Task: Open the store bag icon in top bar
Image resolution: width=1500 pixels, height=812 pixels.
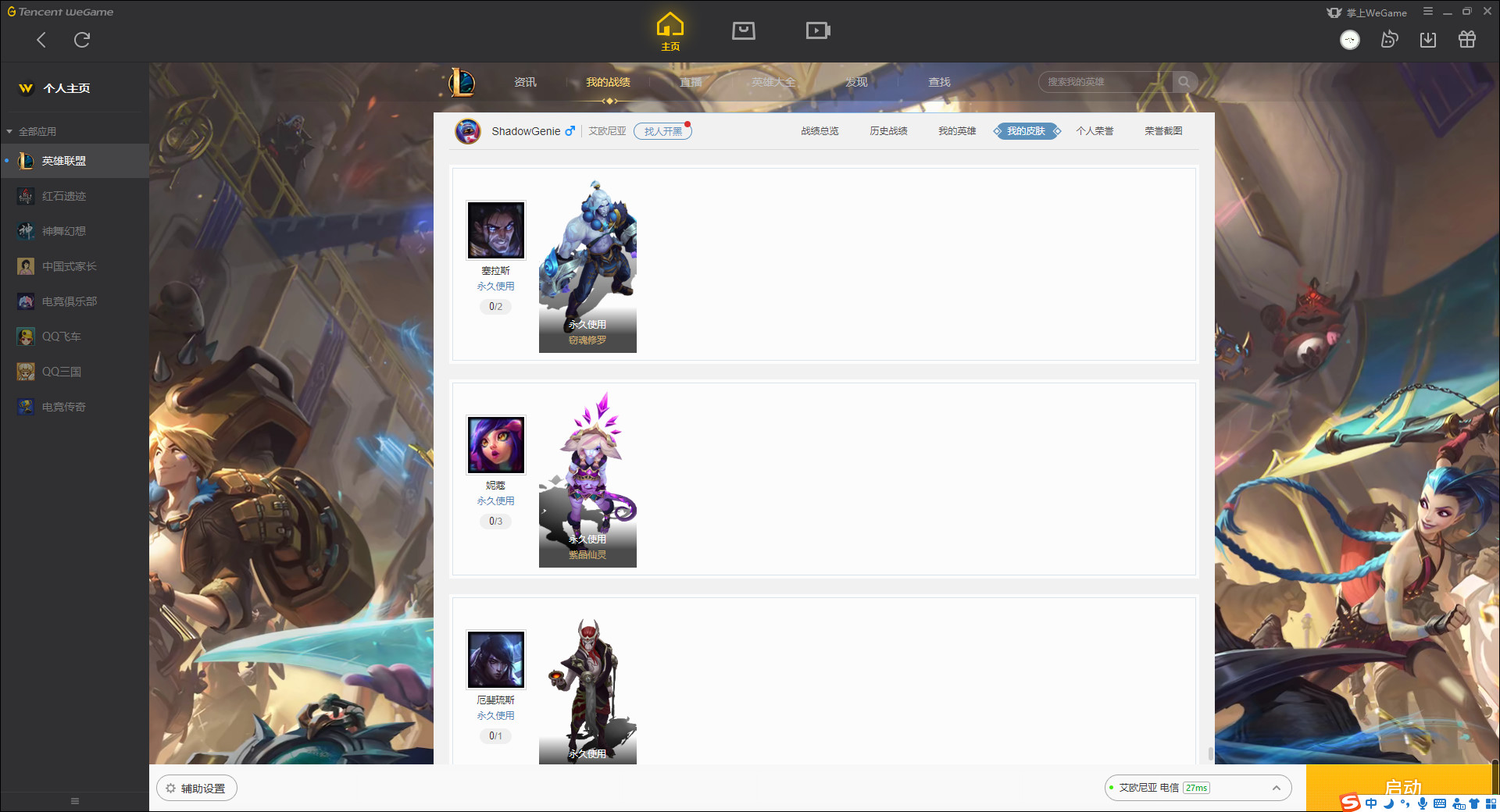Action: (744, 30)
